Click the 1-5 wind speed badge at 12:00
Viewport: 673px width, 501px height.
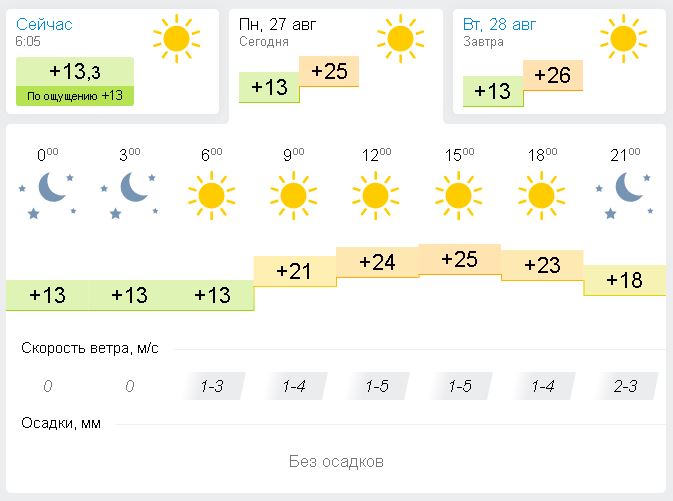(377, 386)
